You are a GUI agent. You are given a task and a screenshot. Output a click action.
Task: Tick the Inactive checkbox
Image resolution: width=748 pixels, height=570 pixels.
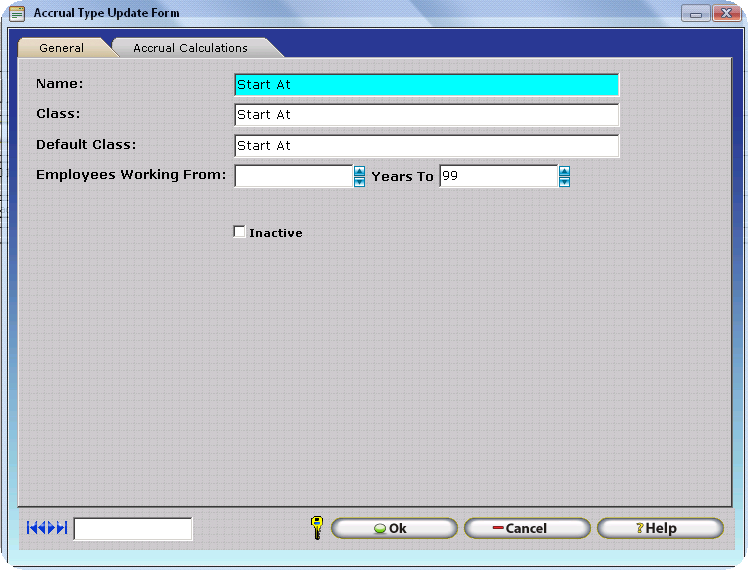pyautogui.click(x=239, y=232)
